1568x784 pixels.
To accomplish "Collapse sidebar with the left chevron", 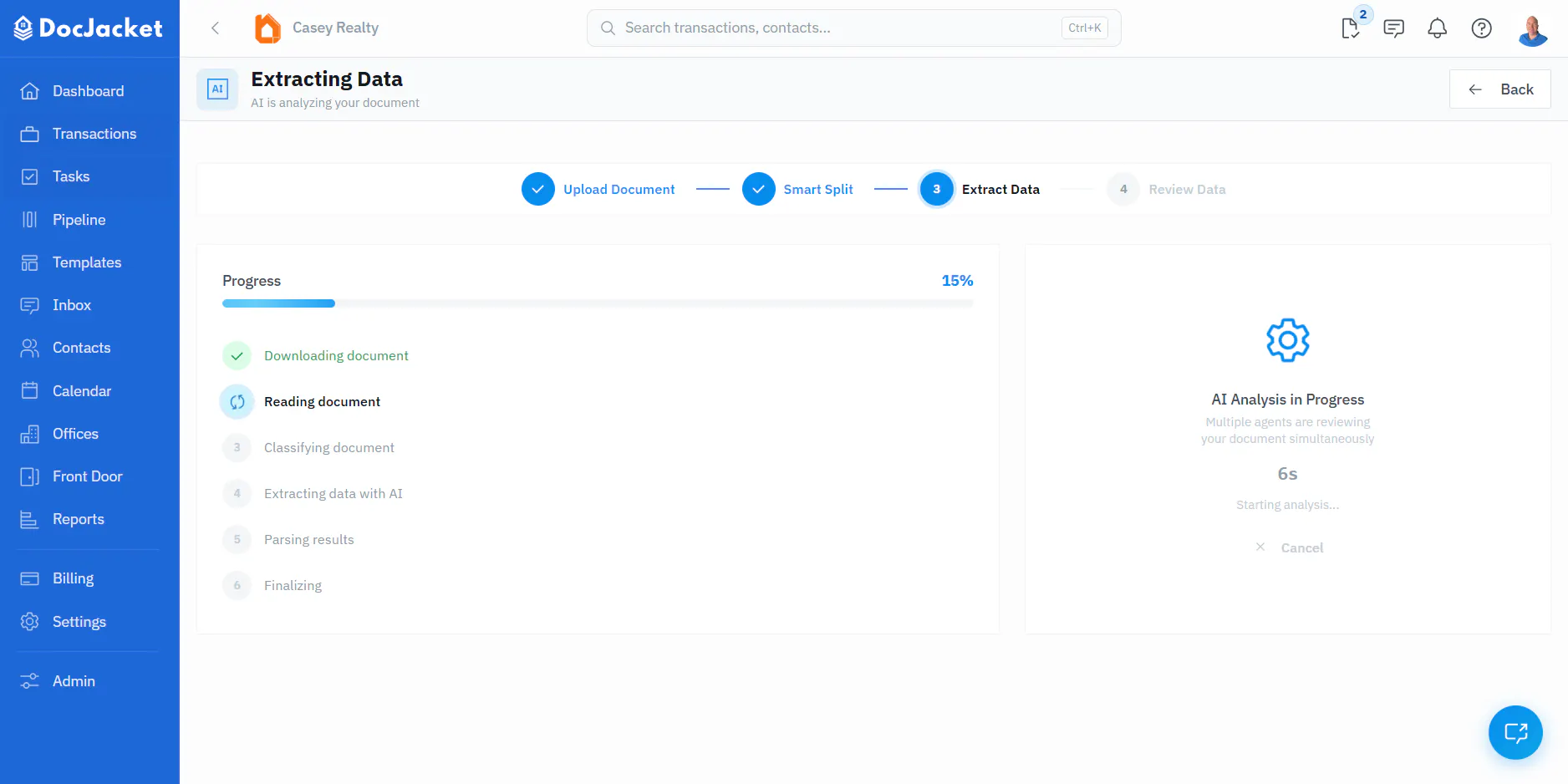I will pyautogui.click(x=216, y=28).
